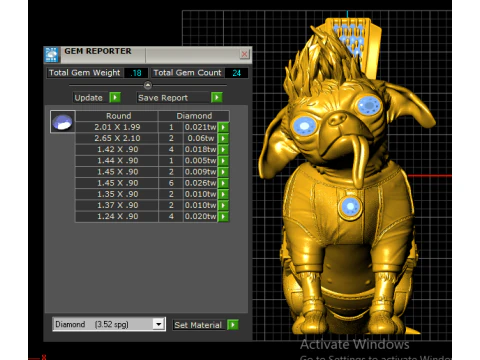Open the Diamond (3.52 spg) material dropdown

tap(159, 324)
